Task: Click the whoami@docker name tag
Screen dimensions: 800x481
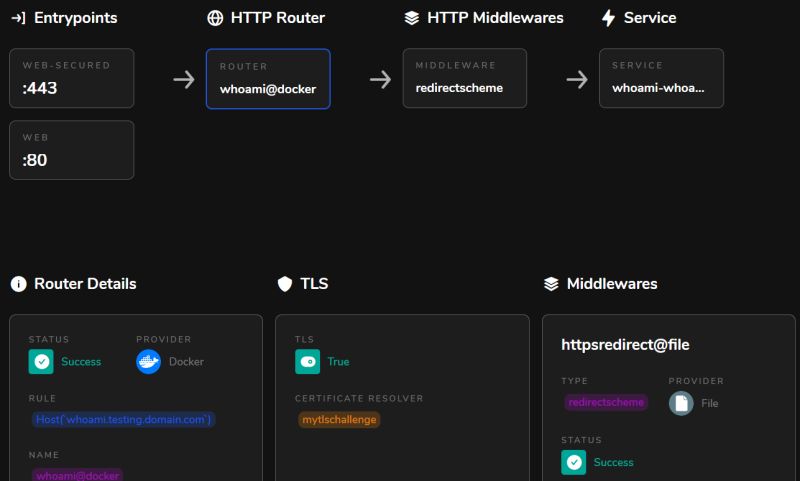Action: pos(77,475)
